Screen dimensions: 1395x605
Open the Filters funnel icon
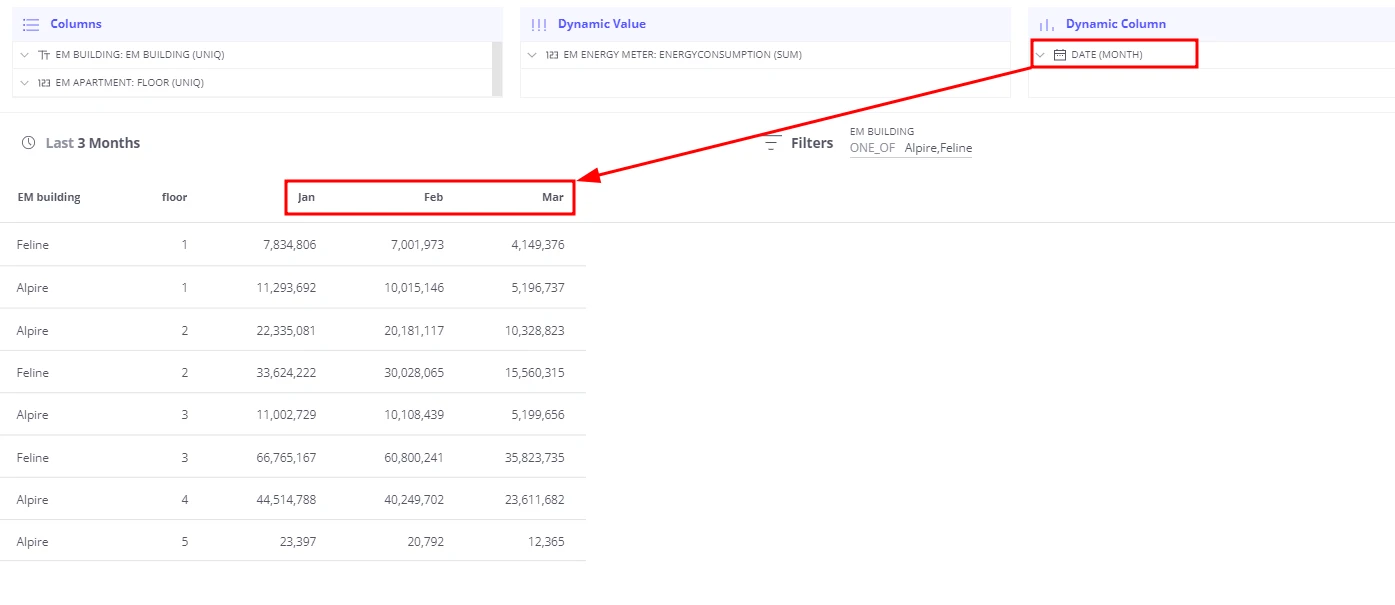click(x=772, y=143)
